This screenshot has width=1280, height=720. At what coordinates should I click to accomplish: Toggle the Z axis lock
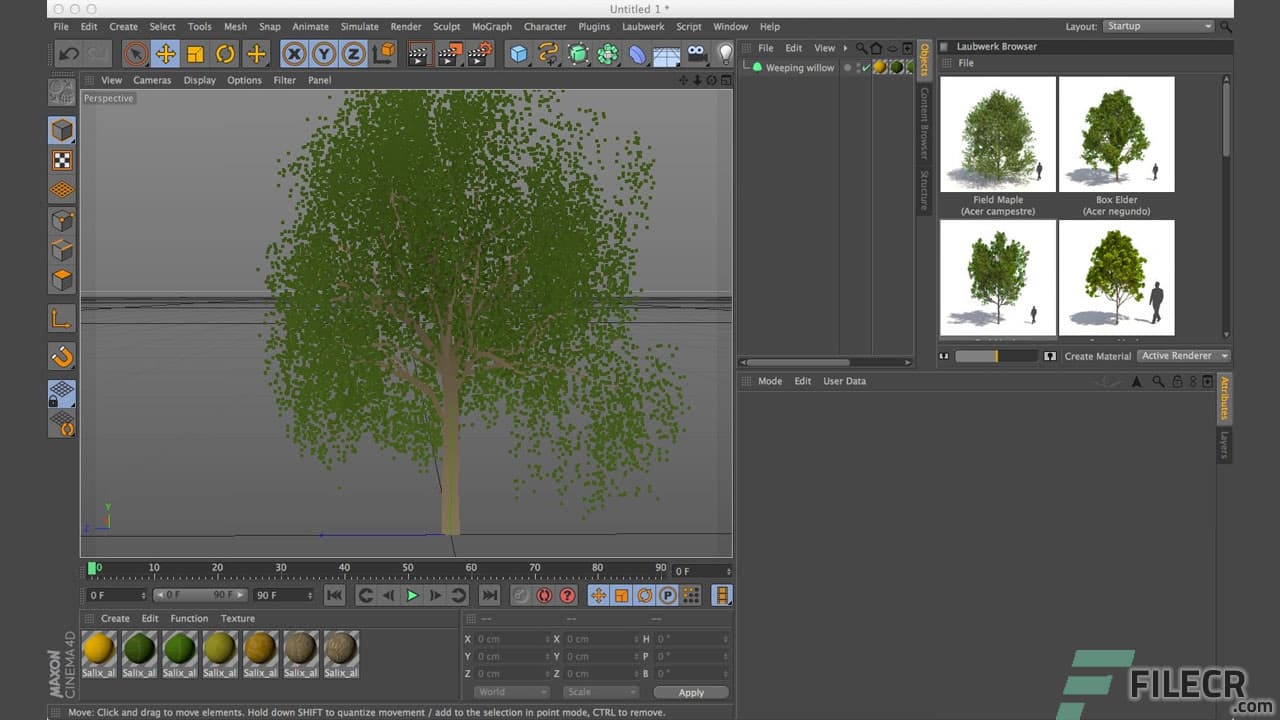(x=351, y=54)
